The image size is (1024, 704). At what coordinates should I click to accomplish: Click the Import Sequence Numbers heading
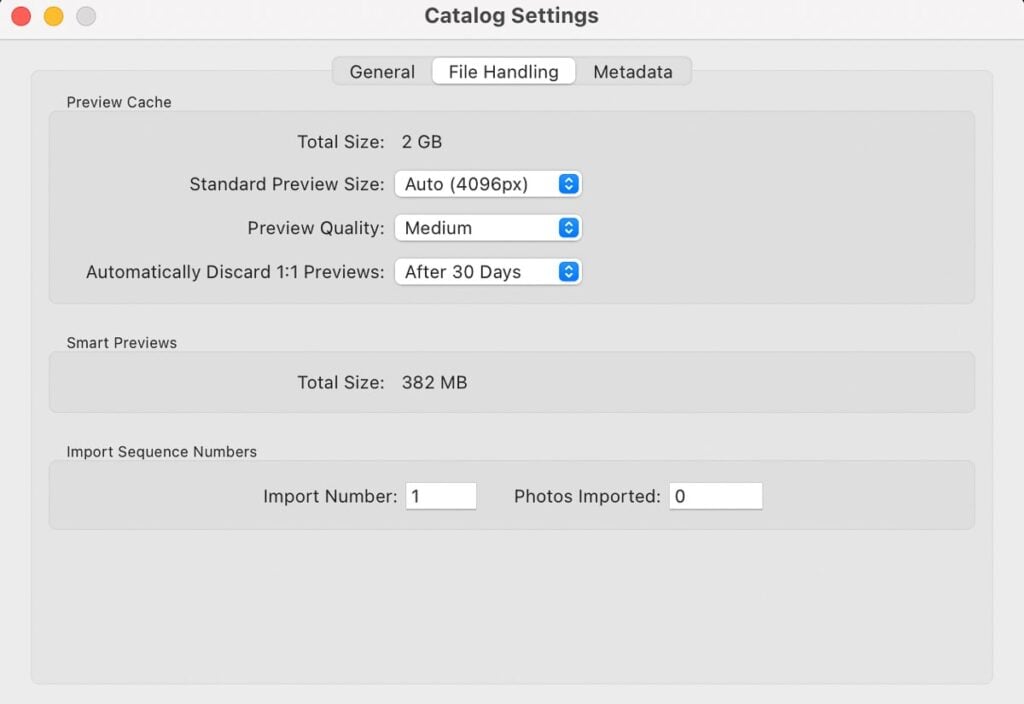[161, 452]
